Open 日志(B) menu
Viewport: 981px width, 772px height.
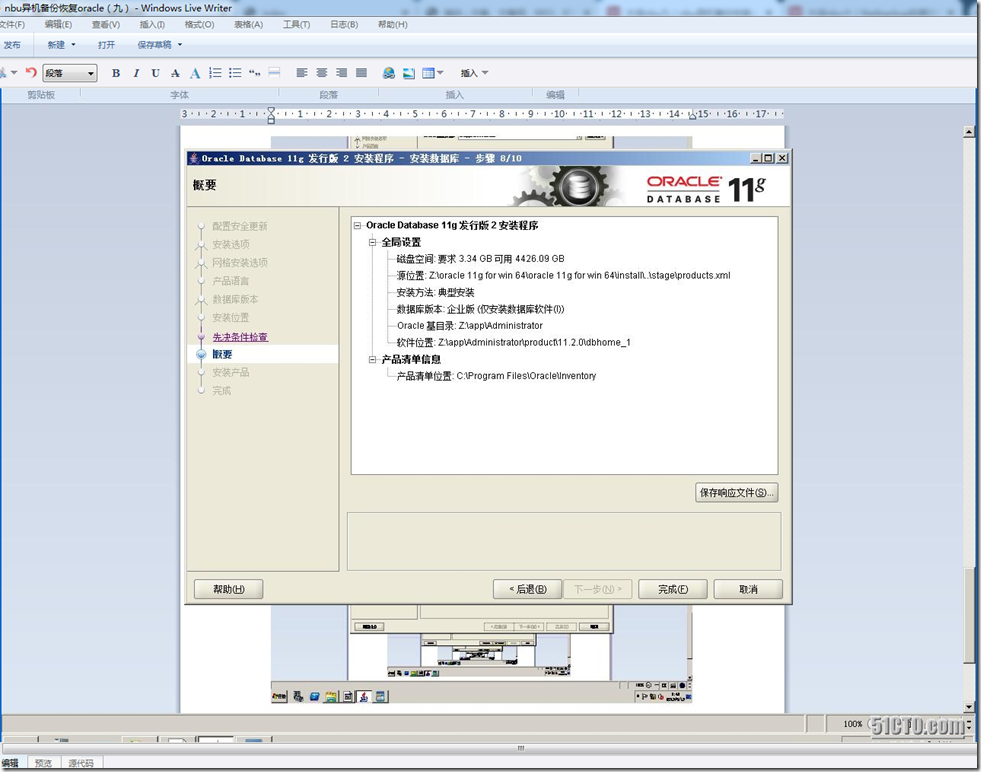(x=344, y=24)
